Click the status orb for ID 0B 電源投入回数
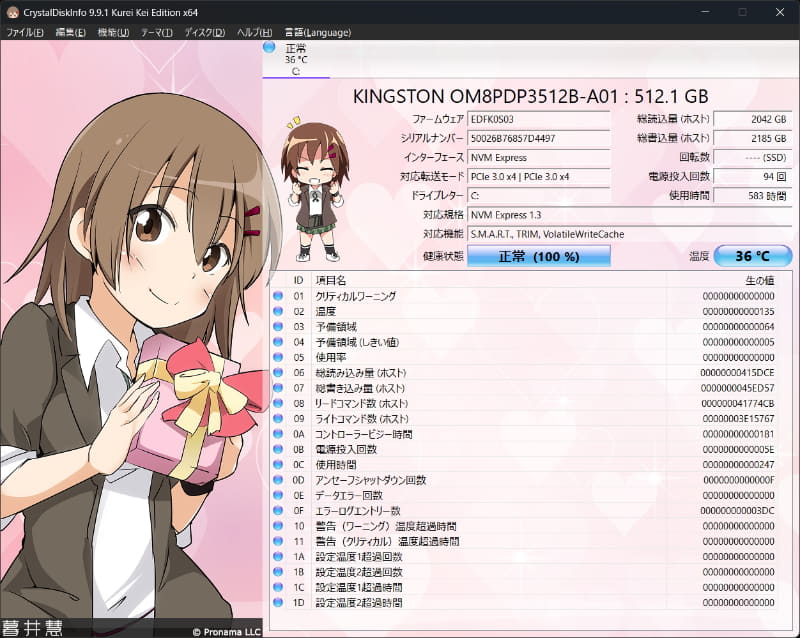The height and width of the screenshot is (638, 800). pyautogui.click(x=278, y=449)
